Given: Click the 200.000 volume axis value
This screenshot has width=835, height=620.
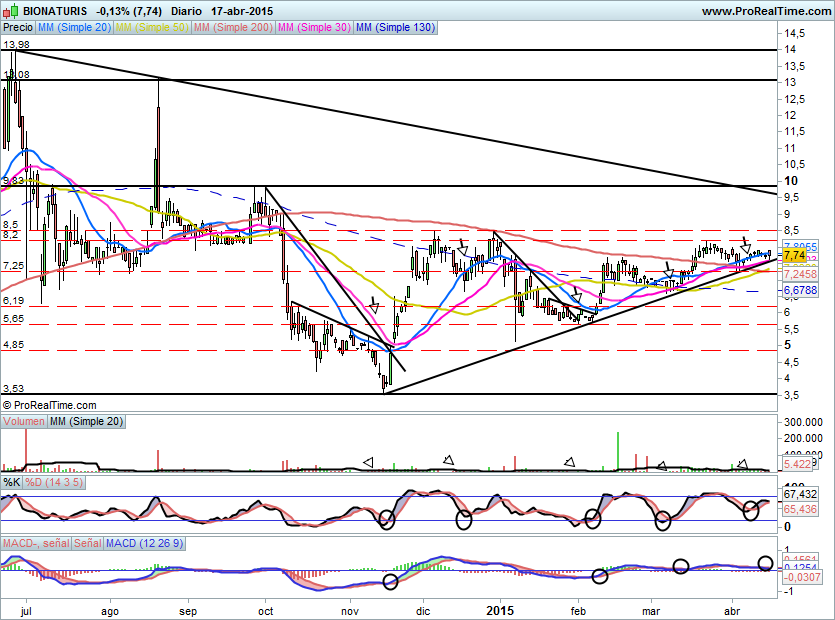Looking at the screenshot, I should (803, 438).
